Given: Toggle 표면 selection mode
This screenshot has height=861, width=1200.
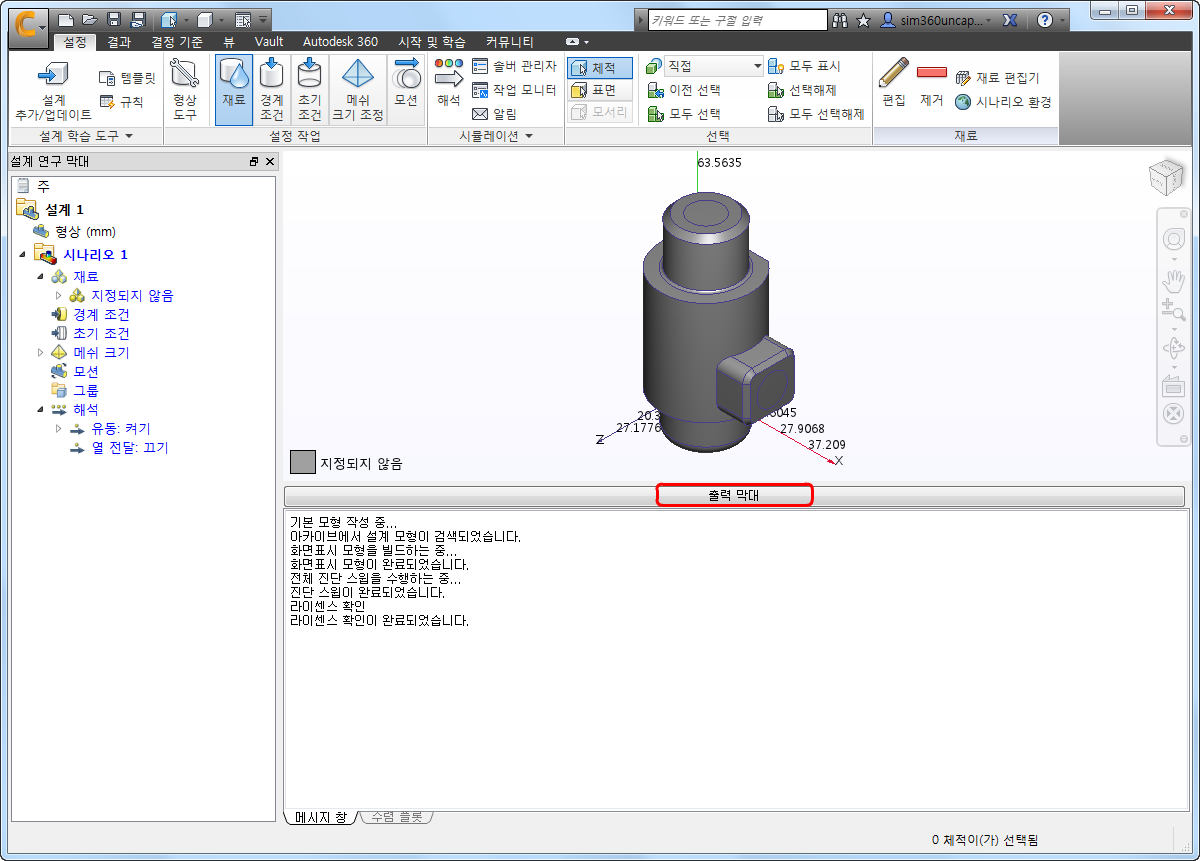Looking at the screenshot, I should click(600, 90).
